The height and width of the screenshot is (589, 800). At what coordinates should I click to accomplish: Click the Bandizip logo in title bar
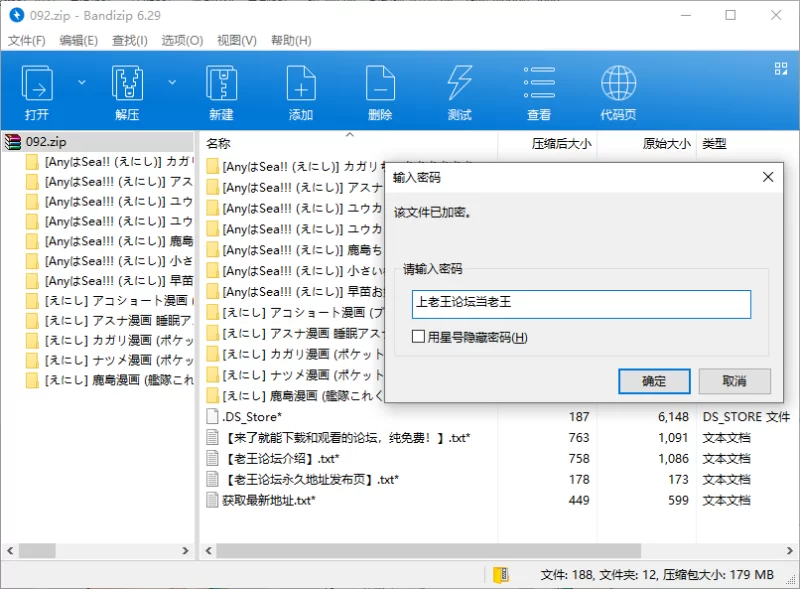(16, 15)
